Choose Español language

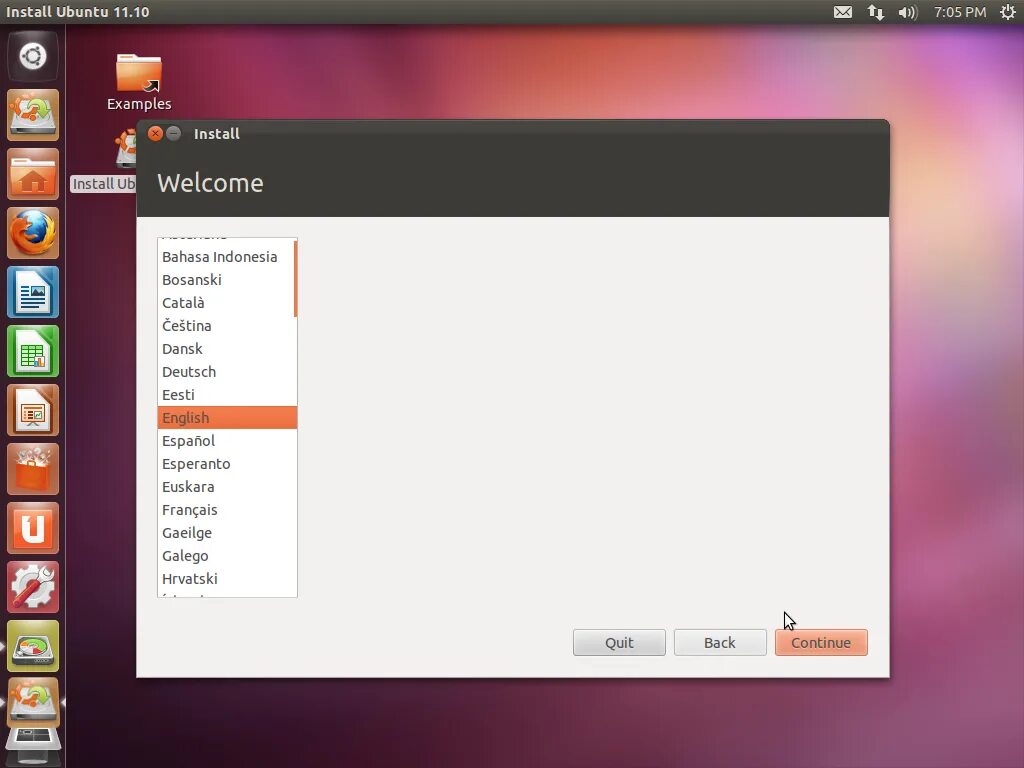point(227,441)
